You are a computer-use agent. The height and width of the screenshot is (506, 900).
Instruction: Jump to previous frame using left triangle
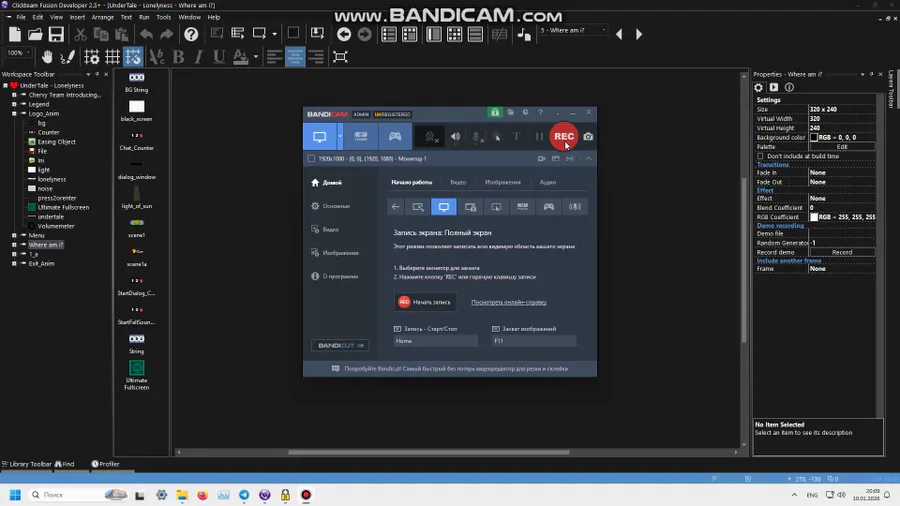[x=619, y=34]
